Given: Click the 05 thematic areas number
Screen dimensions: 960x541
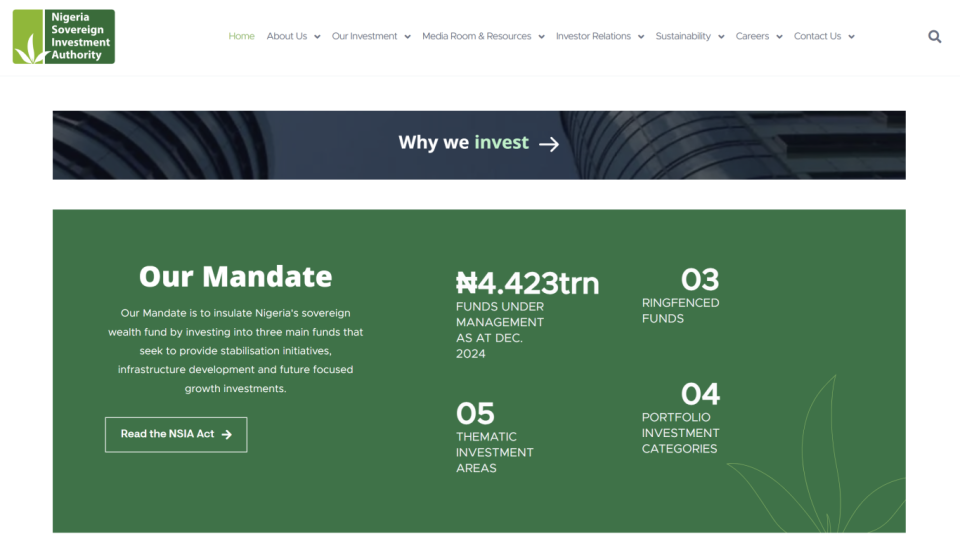Looking at the screenshot, I should [475, 414].
